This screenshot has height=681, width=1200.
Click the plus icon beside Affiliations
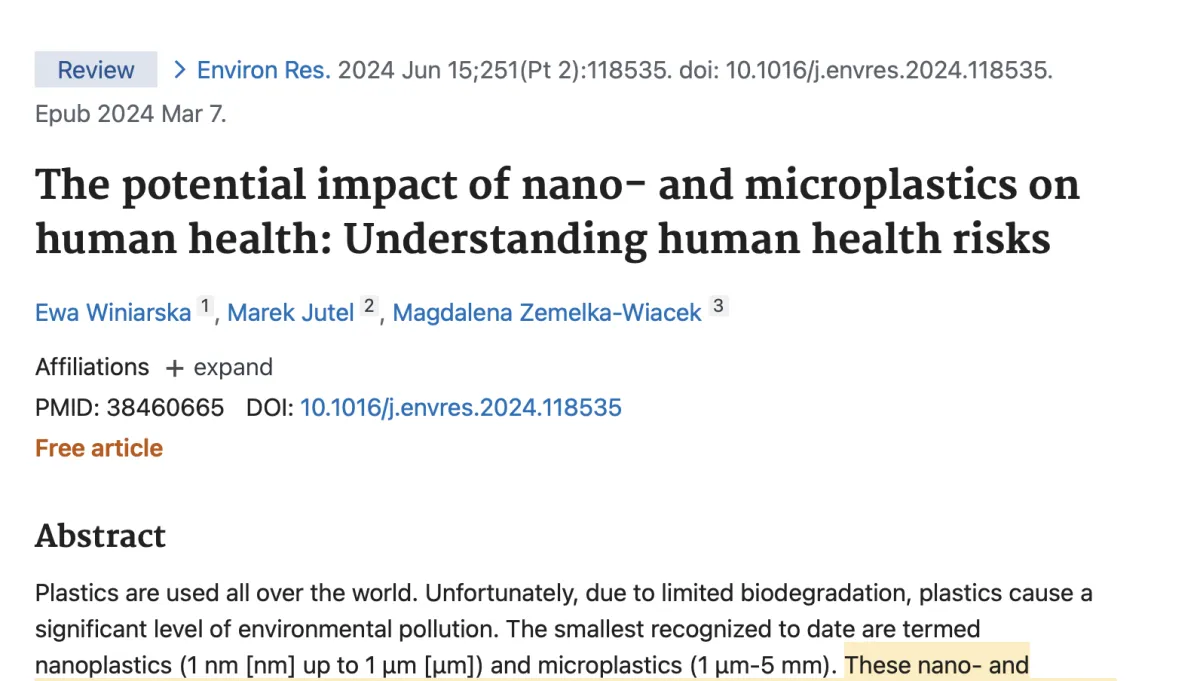(175, 368)
